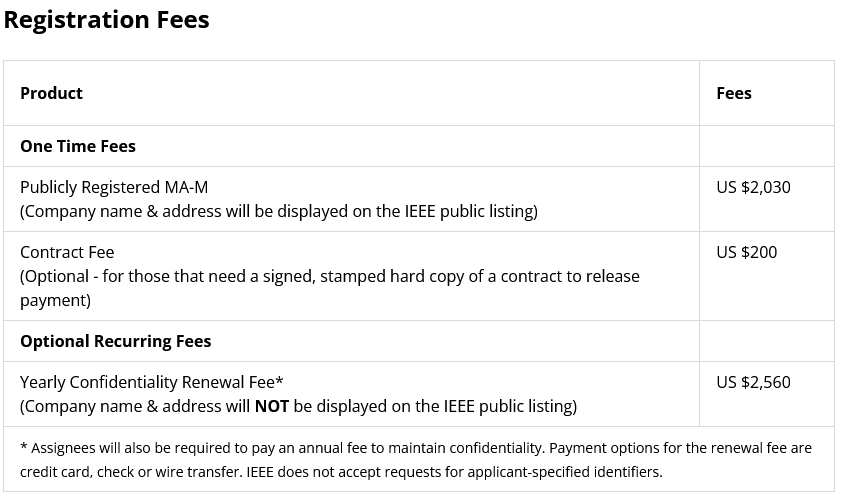Viewport: 849px width, 499px height.
Task: Click the 'will be displayed' note under MA-M
Action: click(x=279, y=211)
